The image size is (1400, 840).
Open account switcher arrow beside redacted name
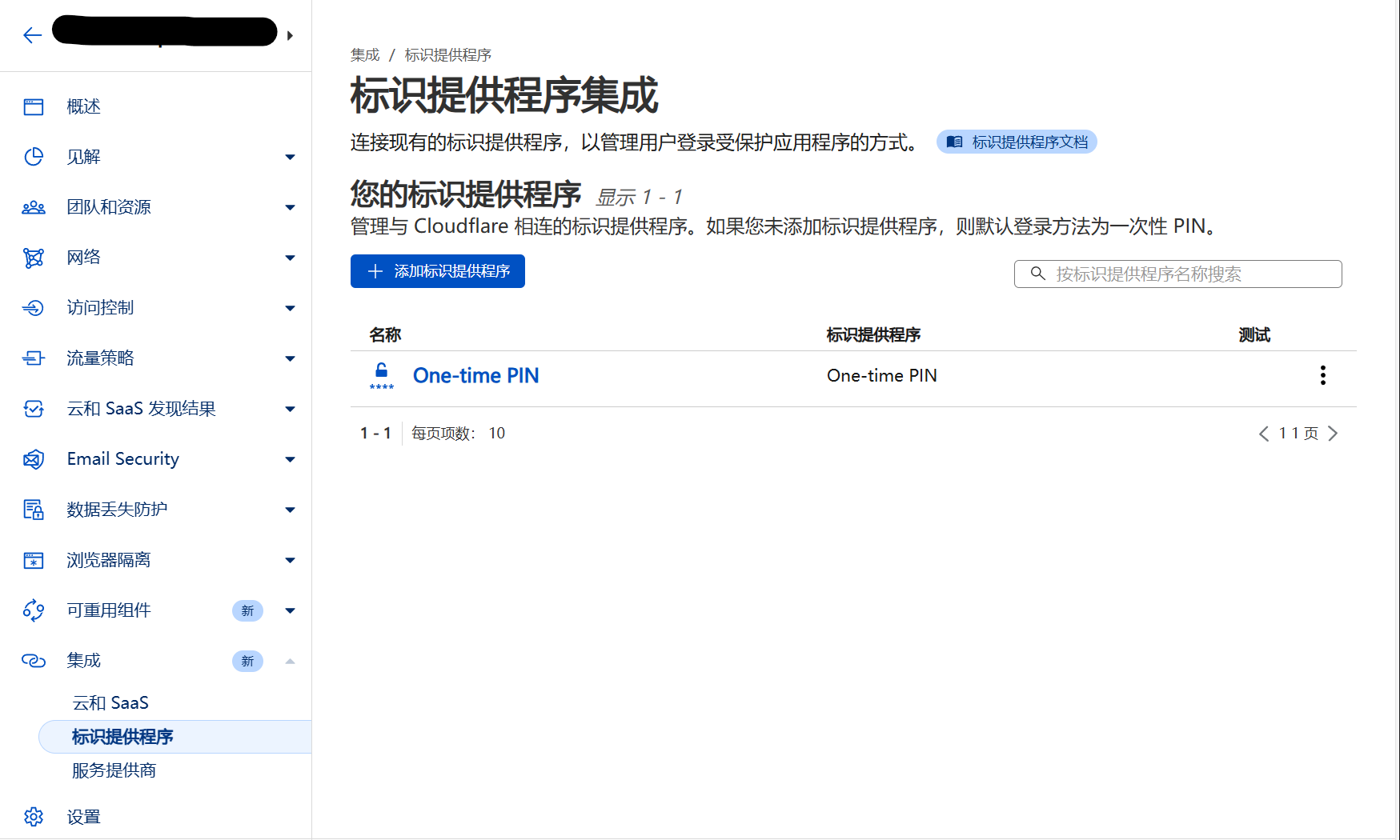[x=290, y=36]
